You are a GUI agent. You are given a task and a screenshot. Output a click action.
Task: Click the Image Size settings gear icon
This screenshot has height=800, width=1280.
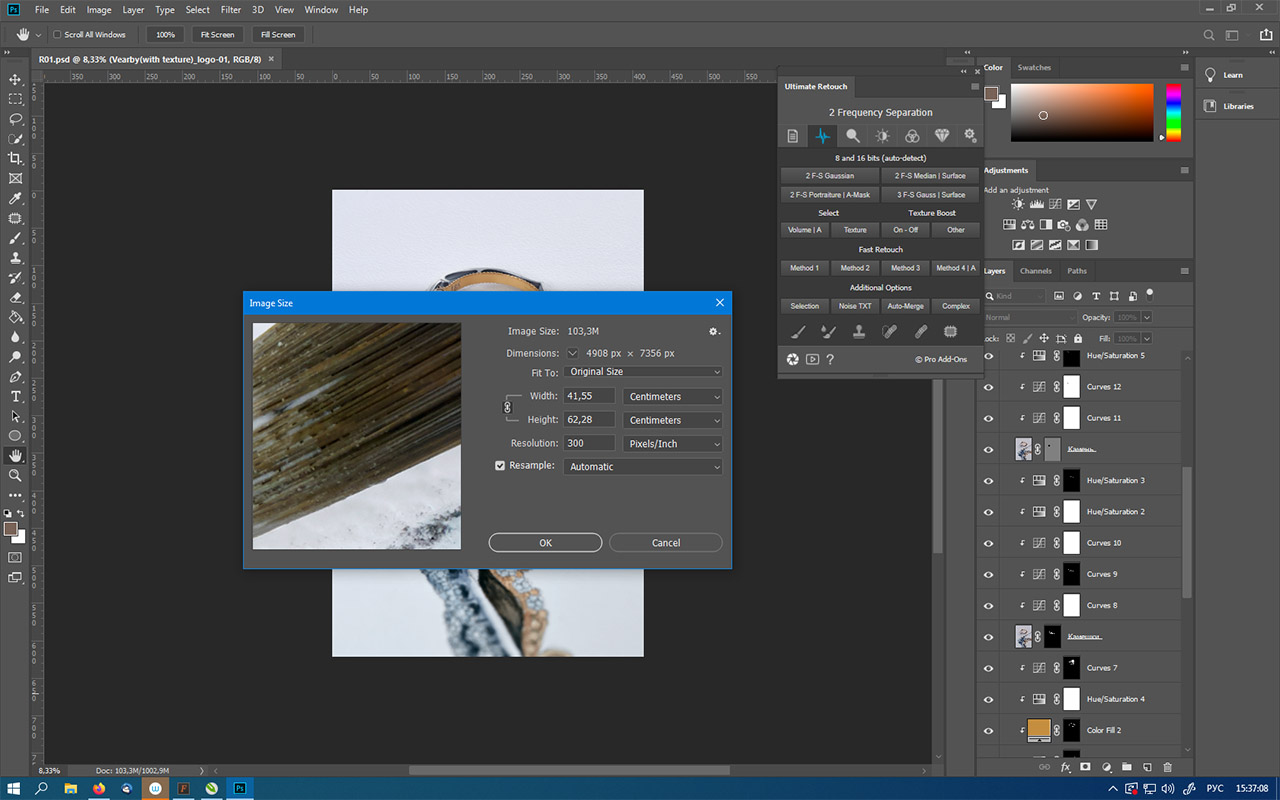coord(714,332)
